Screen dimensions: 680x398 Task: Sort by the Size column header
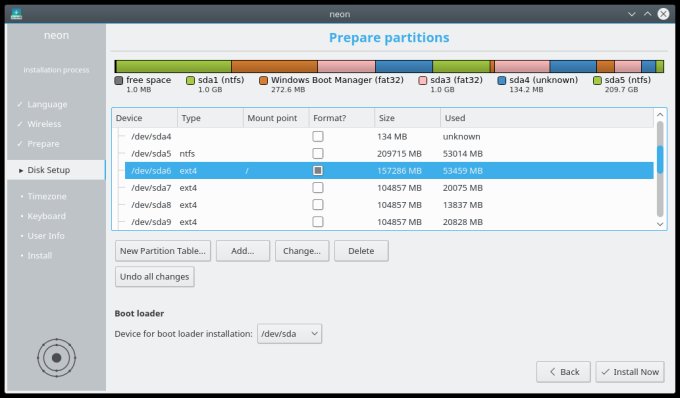(408, 118)
